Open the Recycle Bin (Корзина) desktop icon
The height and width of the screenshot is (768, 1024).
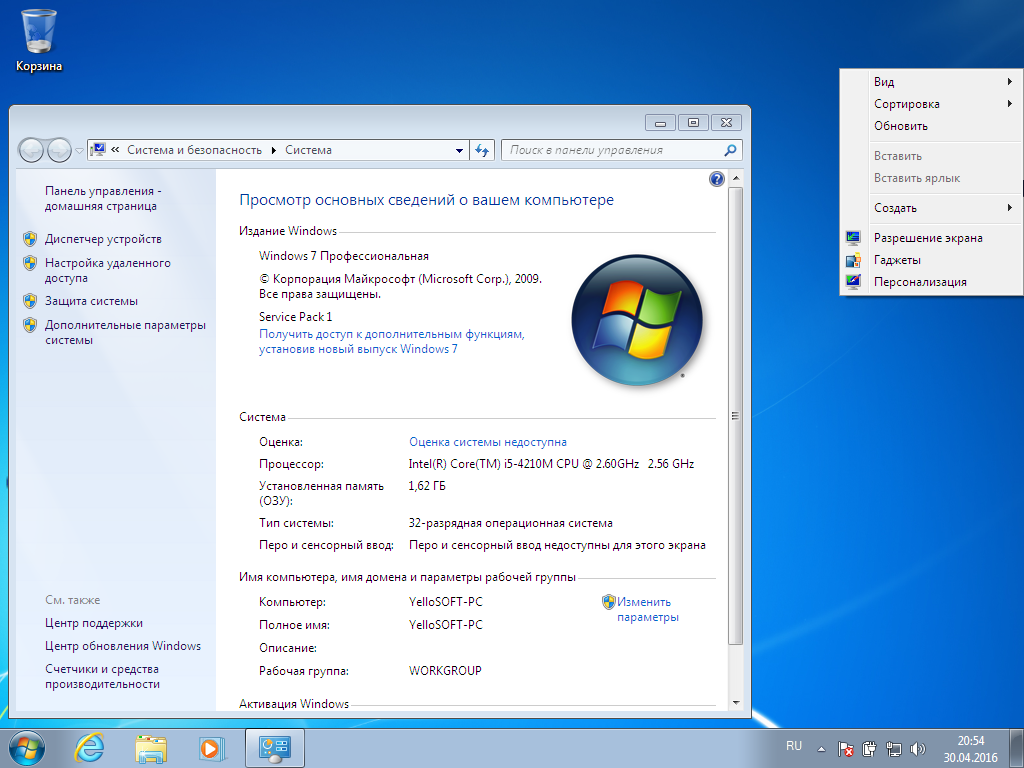(39, 40)
